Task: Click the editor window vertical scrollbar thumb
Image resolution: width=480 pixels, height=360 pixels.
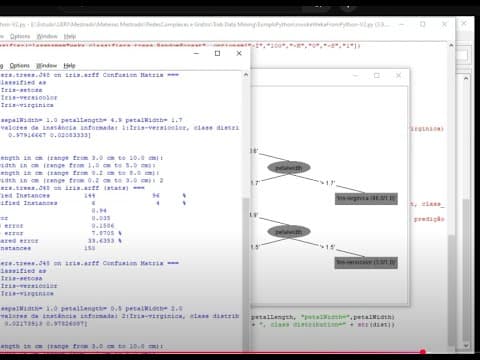Action: [451, 290]
